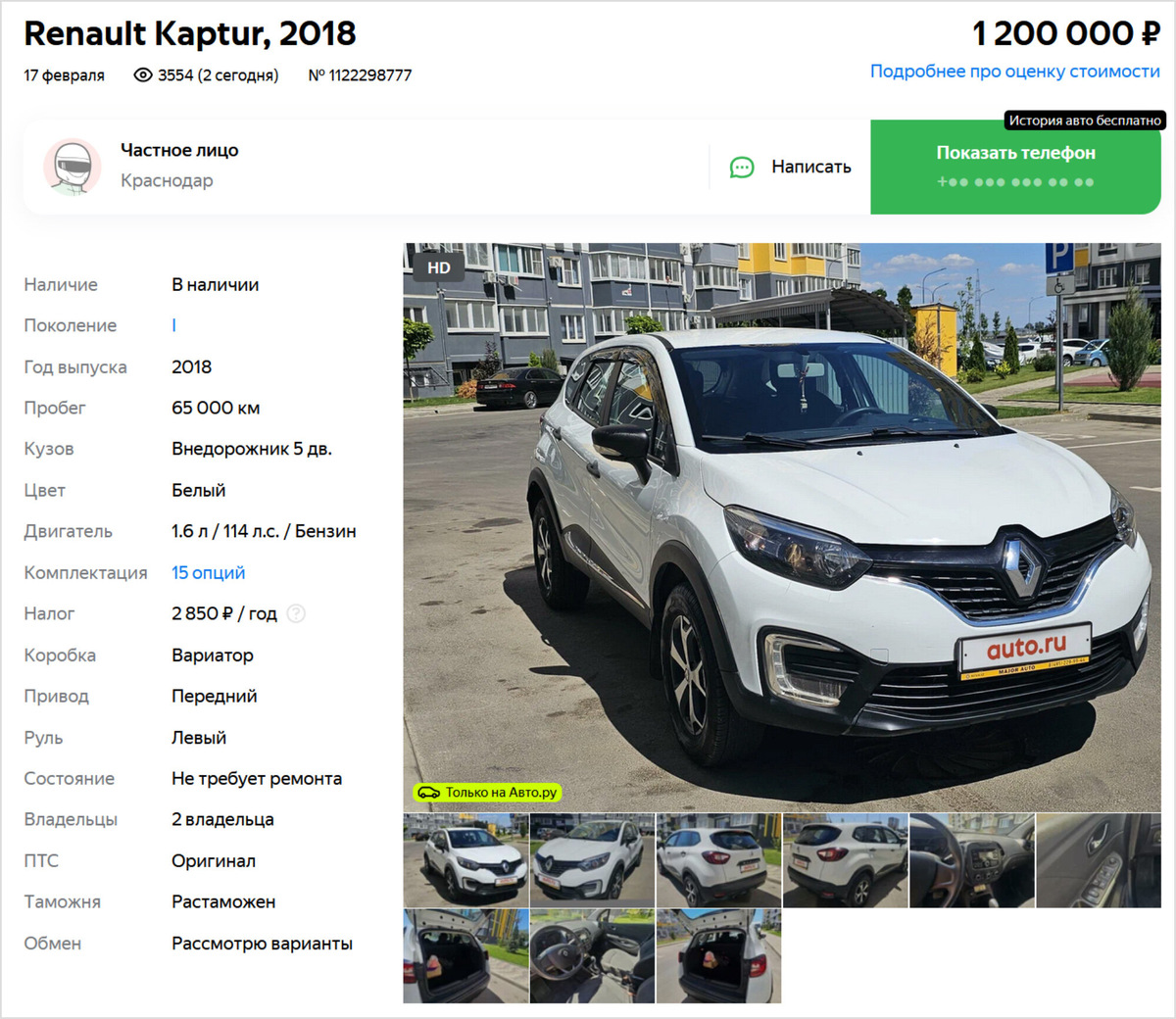This screenshot has width=1176, height=1019.
Task: Click the views eye icon
Action: 143,75
